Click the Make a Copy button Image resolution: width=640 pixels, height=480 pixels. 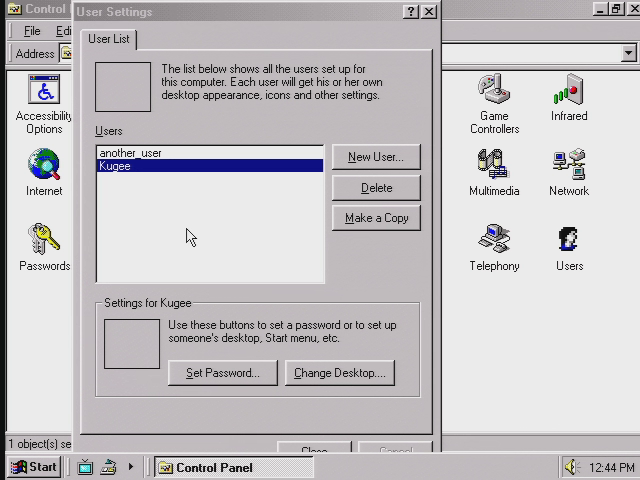[376, 218]
